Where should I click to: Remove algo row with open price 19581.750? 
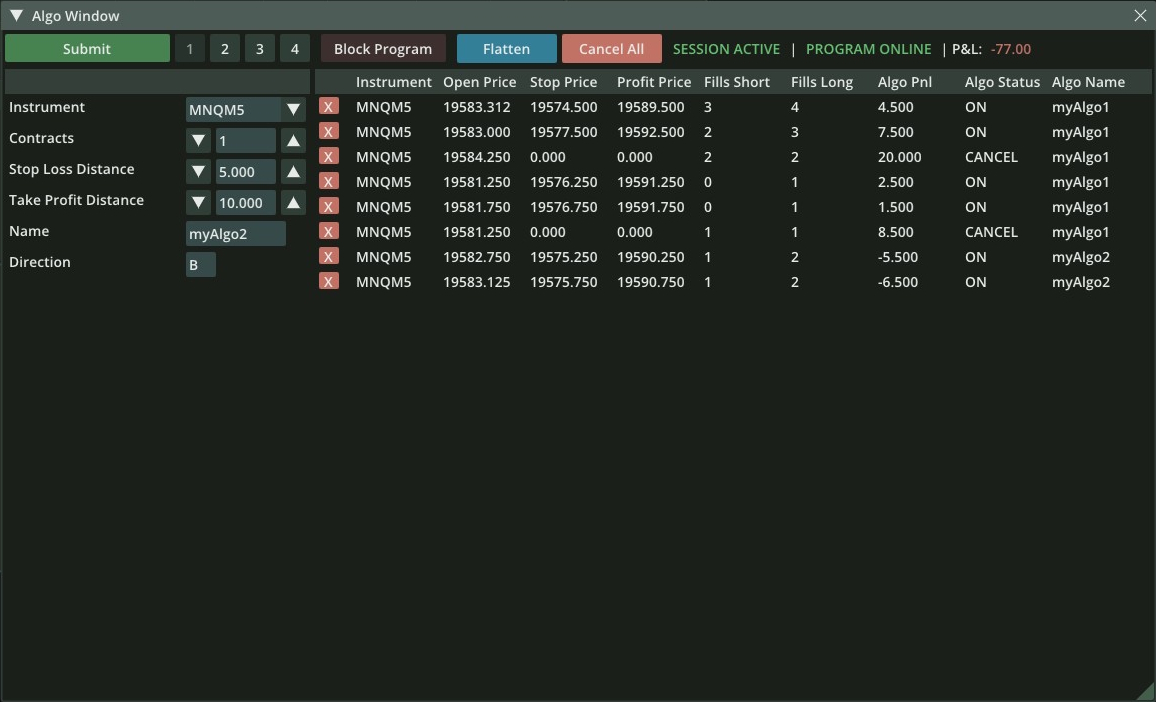[x=329, y=207]
